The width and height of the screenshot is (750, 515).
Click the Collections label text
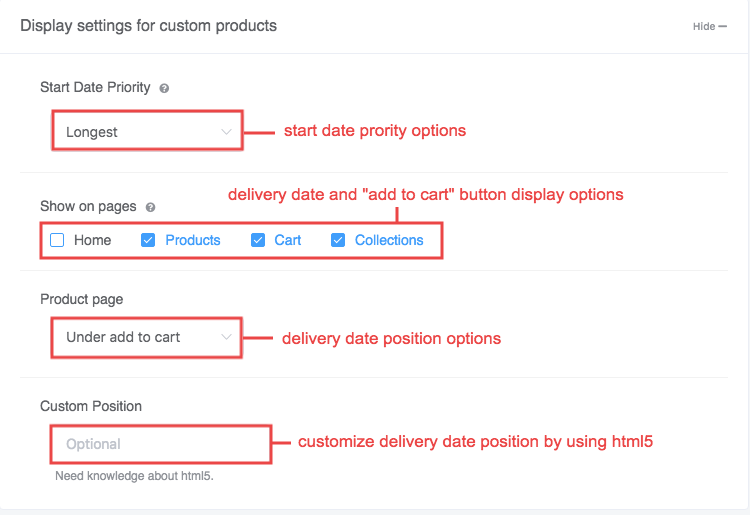389,240
